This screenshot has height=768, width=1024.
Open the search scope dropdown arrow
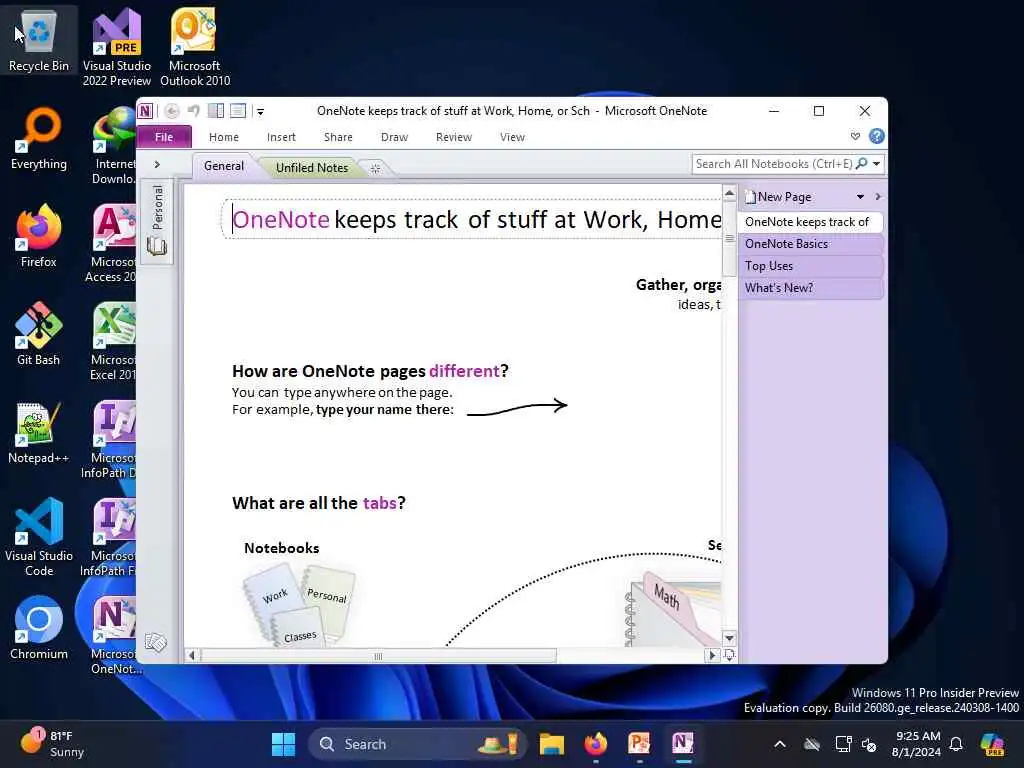pyautogui.click(x=877, y=164)
